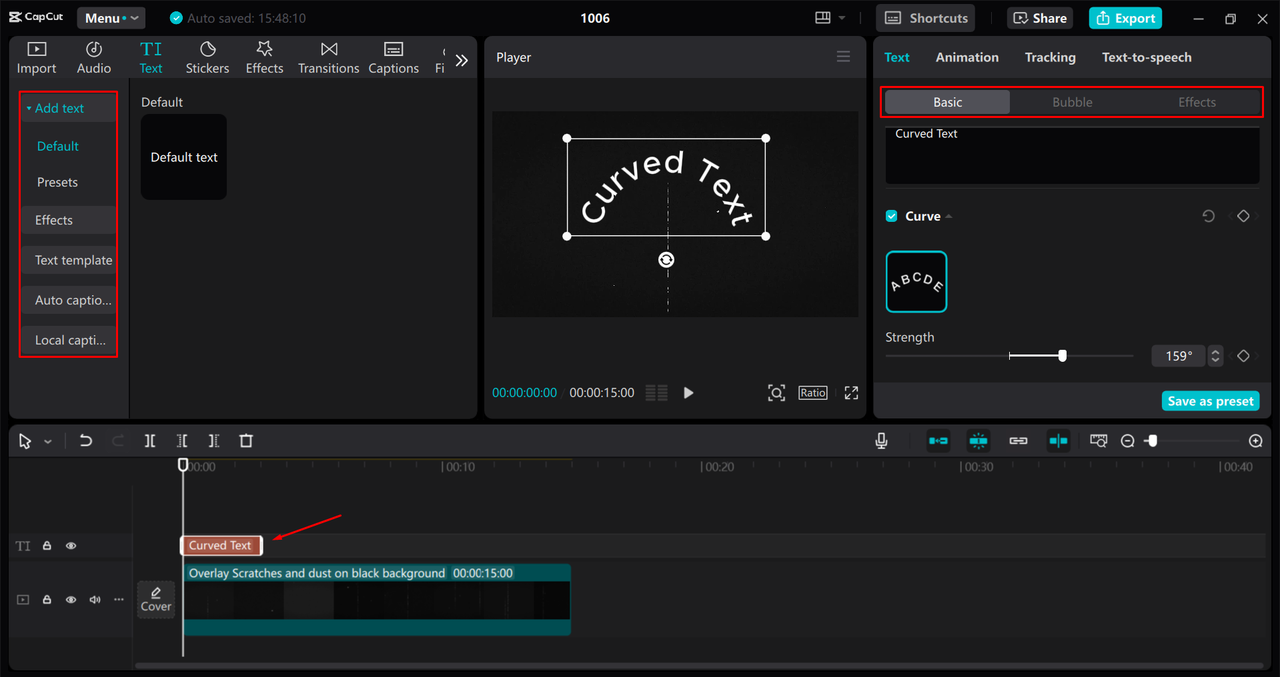The height and width of the screenshot is (677, 1280).
Task: Toggle main track magnet
Action: 938,441
